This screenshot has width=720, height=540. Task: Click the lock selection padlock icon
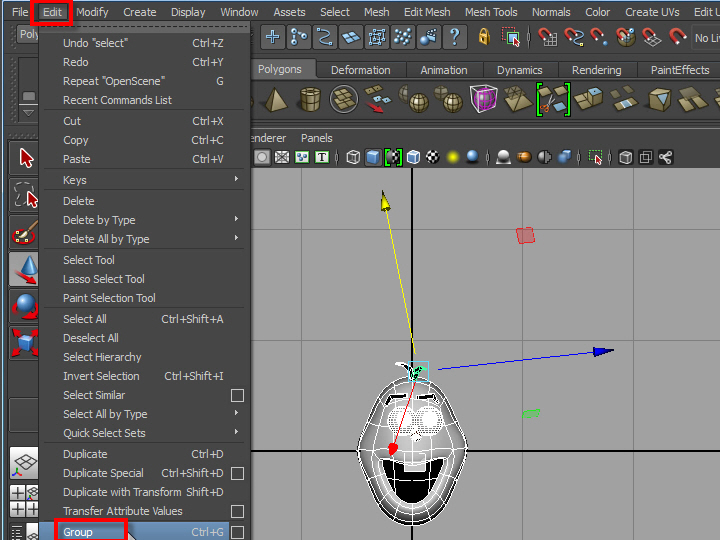pyautogui.click(x=484, y=38)
